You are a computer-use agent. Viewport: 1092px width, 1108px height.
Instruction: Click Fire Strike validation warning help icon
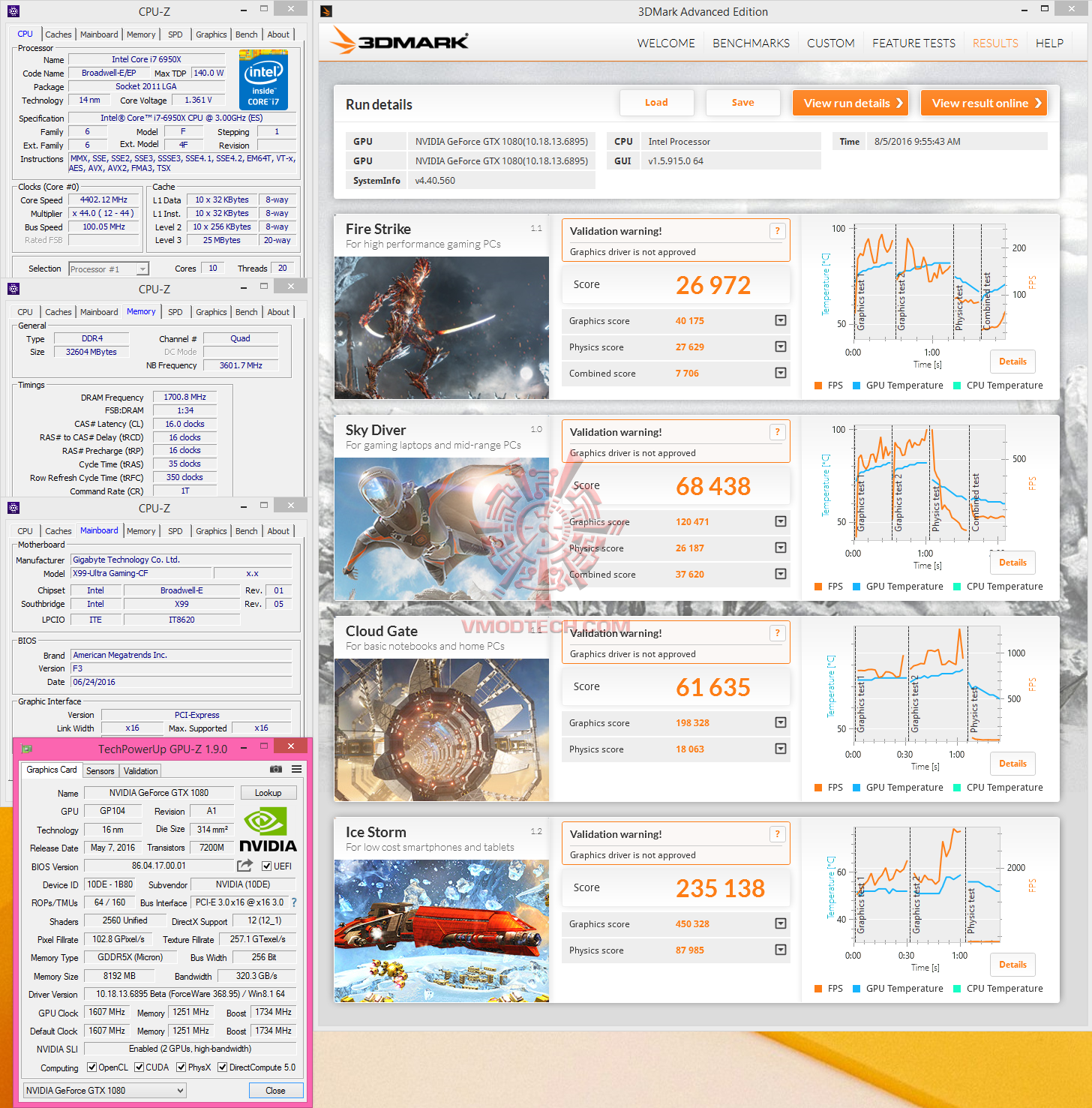point(778,231)
